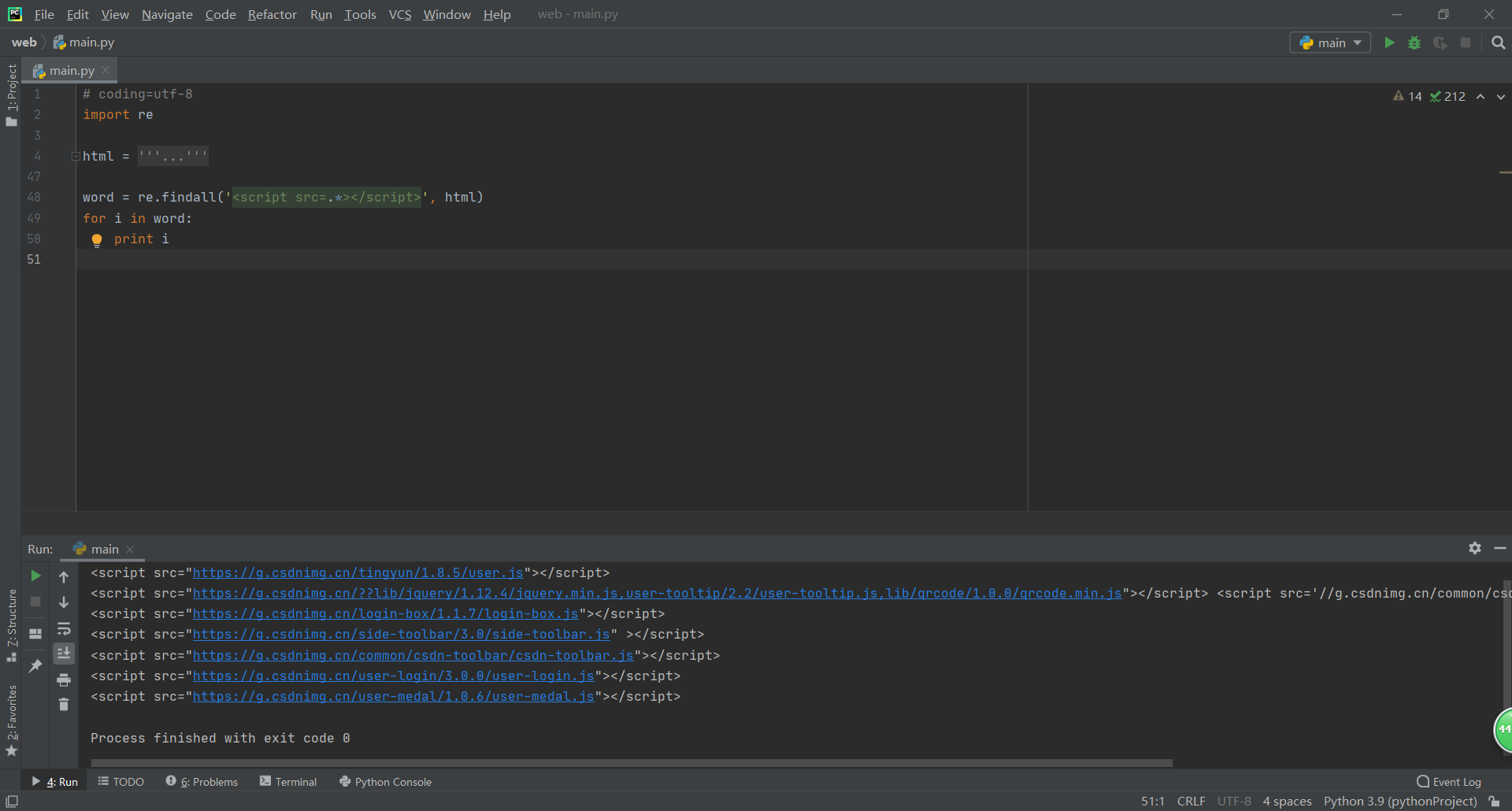1512x811 pixels.
Task: Open the user-medal.js link in output
Action: click(x=394, y=697)
